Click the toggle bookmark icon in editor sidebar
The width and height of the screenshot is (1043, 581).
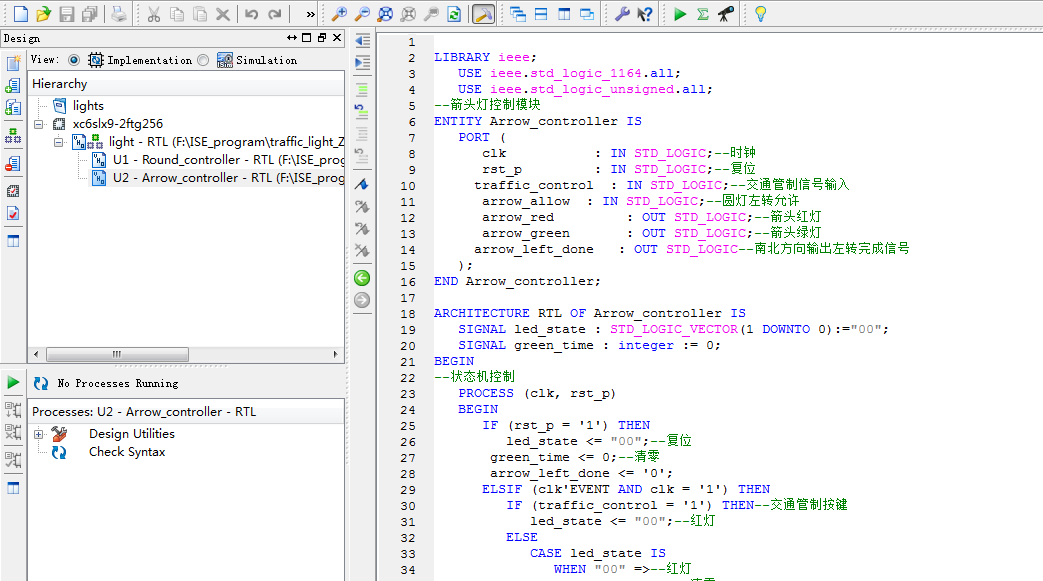(362, 184)
